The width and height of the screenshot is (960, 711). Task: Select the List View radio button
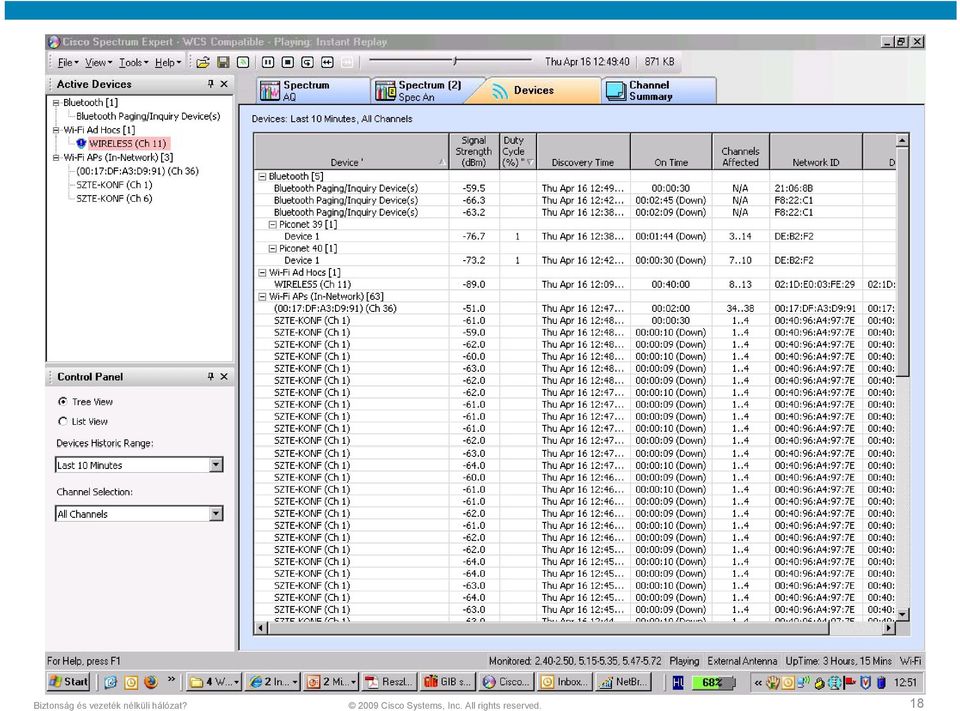point(62,421)
